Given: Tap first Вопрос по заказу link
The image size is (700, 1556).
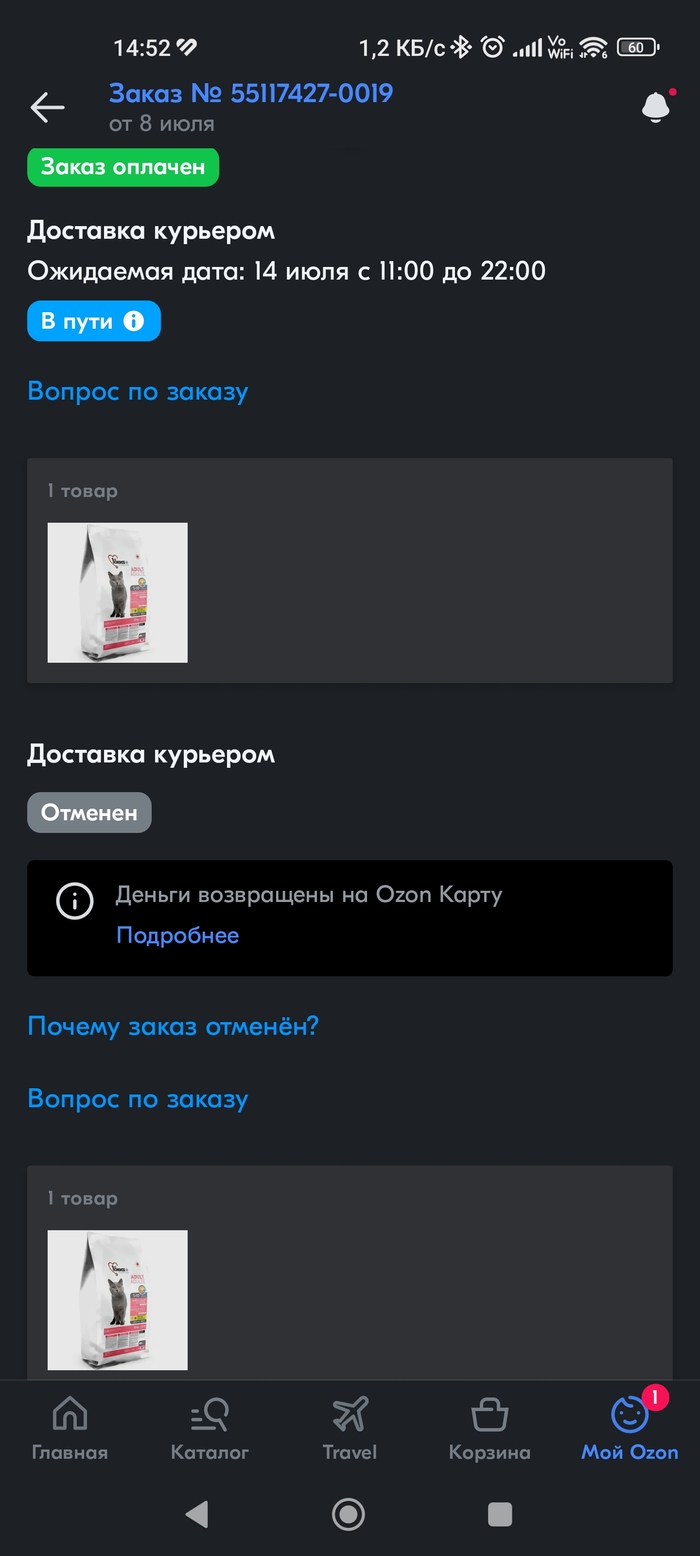Looking at the screenshot, I should point(138,391).
